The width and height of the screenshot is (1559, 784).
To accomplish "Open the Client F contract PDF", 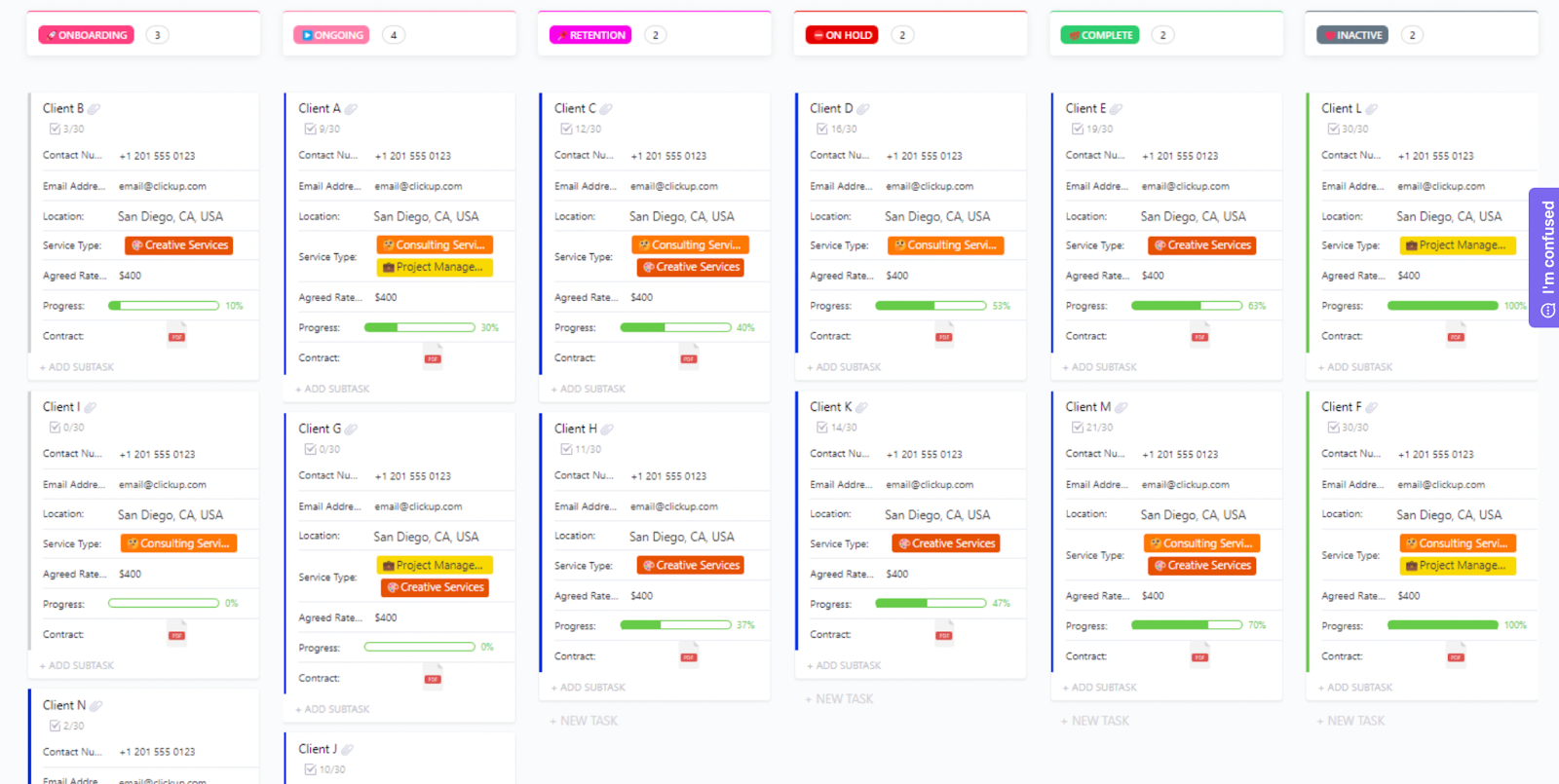I will click(1456, 654).
